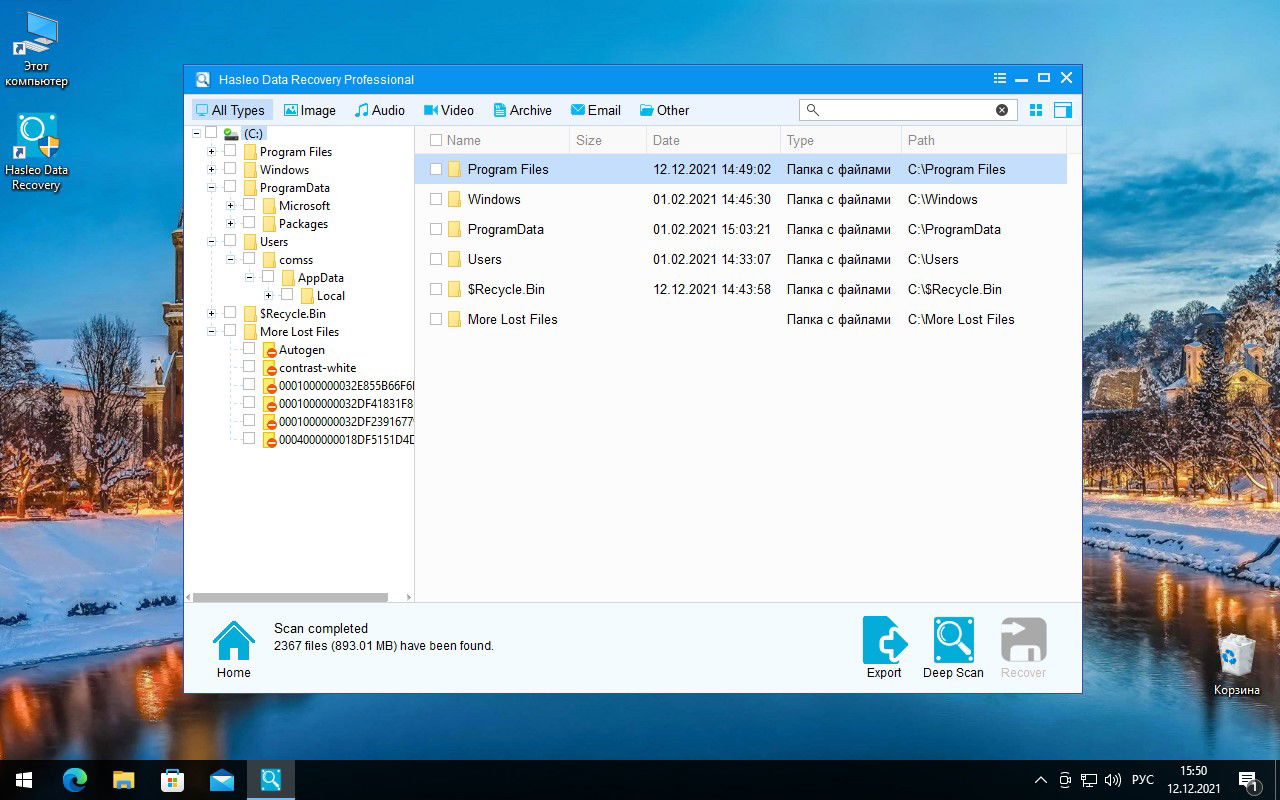Toggle the preview pane icon
This screenshot has width=1280, height=800.
coord(1062,110)
